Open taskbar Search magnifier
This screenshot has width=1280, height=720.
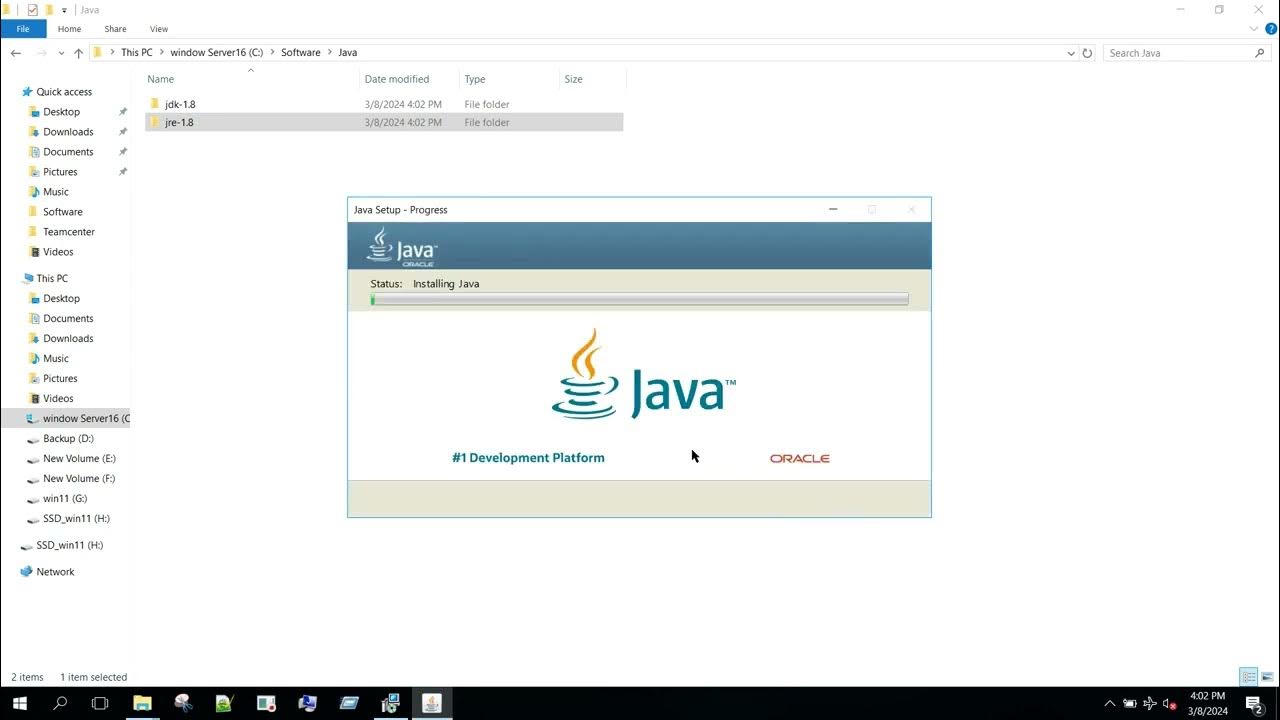(x=60, y=704)
